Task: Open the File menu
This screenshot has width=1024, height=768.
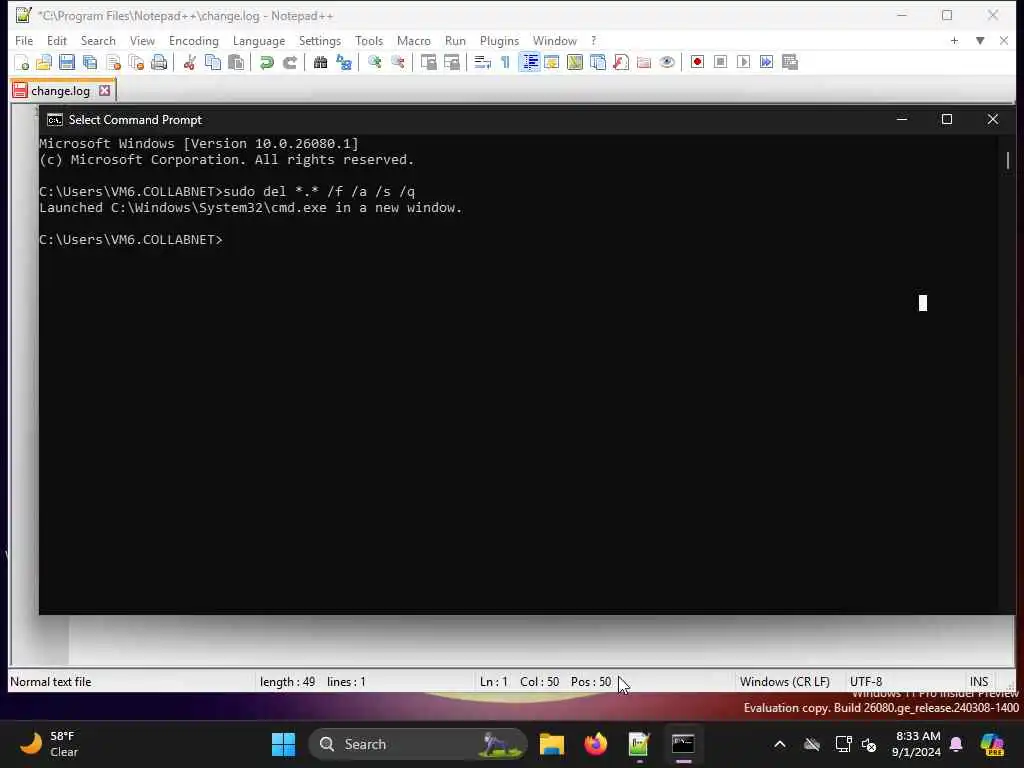Action: pyautogui.click(x=24, y=40)
